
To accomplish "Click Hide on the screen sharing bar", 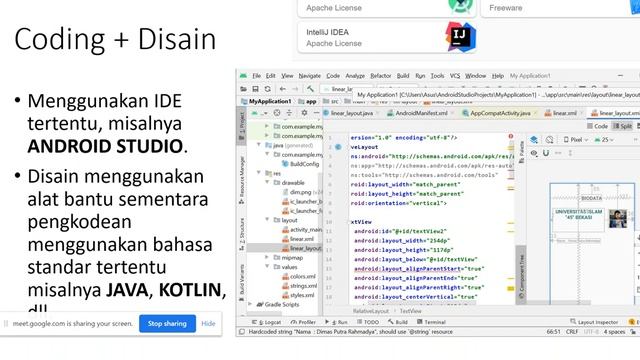I will pos(208,324).
